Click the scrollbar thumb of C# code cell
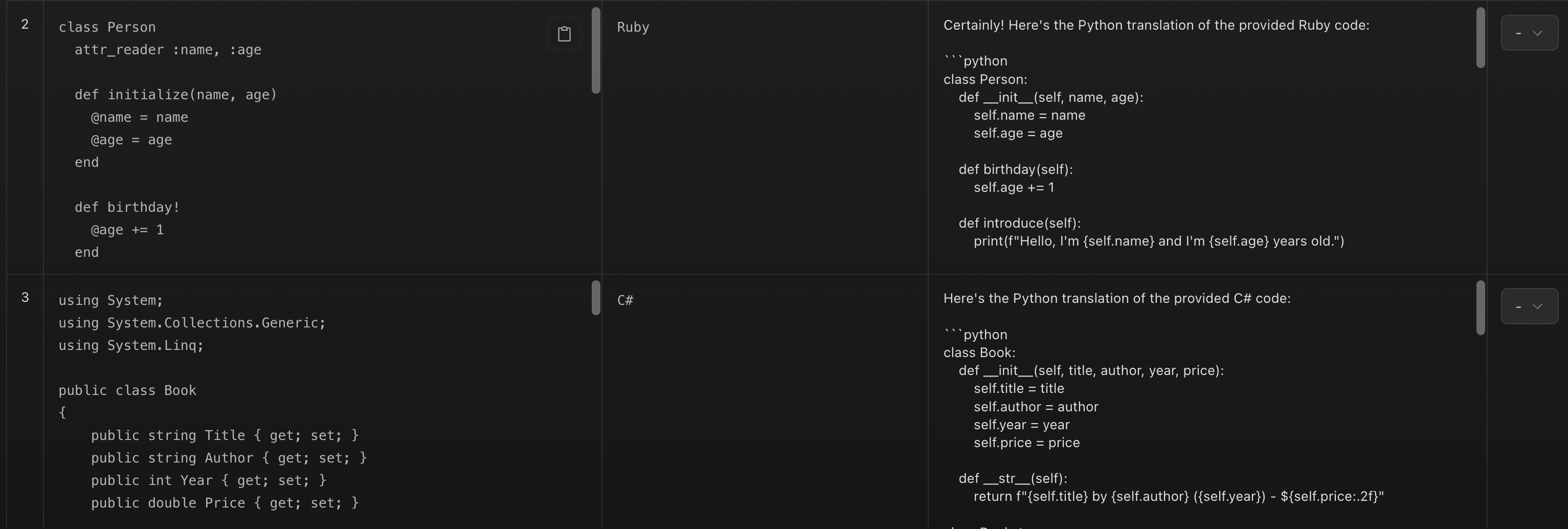The image size is (1568, 529). point(596,298)
